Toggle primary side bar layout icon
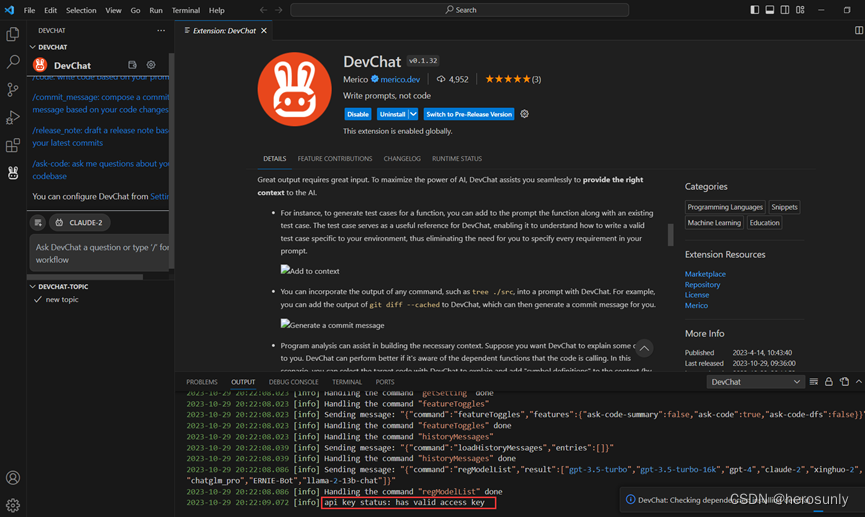Screen dimensions: 865x517 click(x=754, y=10)
